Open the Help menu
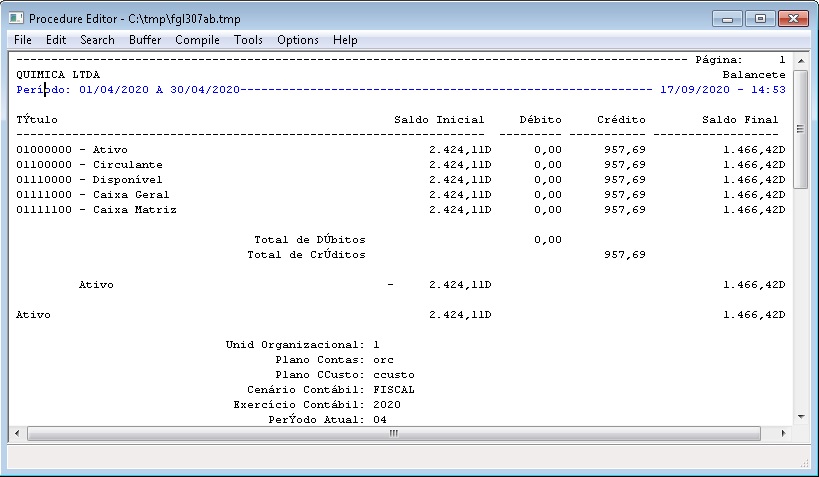 pos(345,40)
